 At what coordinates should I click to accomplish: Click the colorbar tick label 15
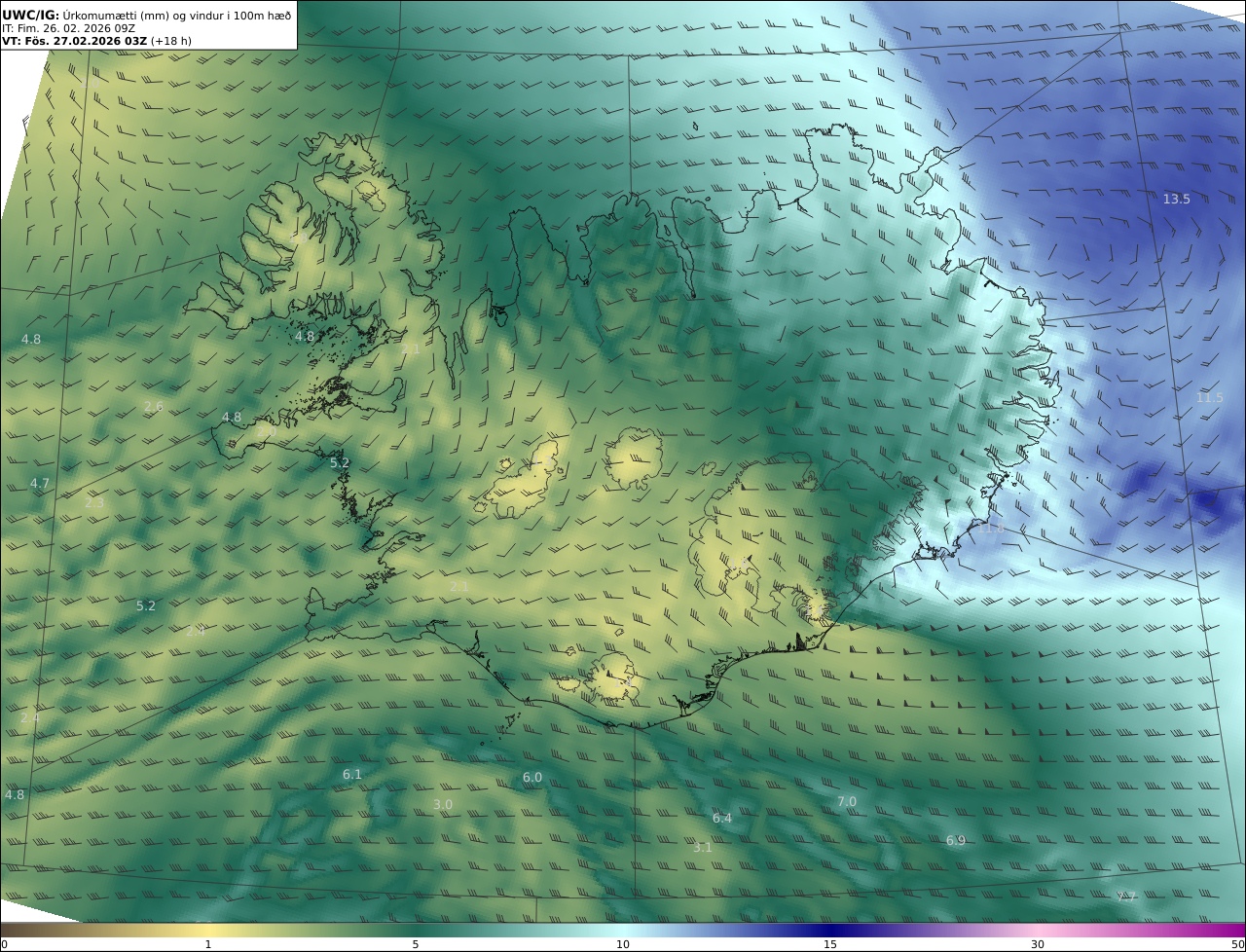pos(830,944)
